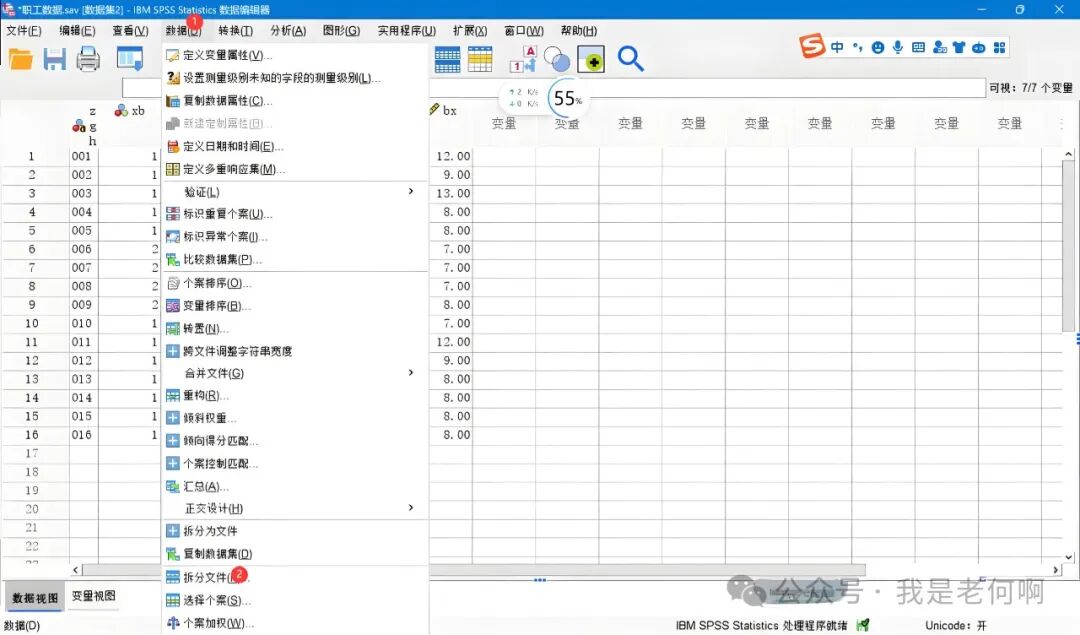The width and height of the screenshot is (1080, 635).
Task: Select 个案排序(O) menu entry
Action: [x=295, y=283]
